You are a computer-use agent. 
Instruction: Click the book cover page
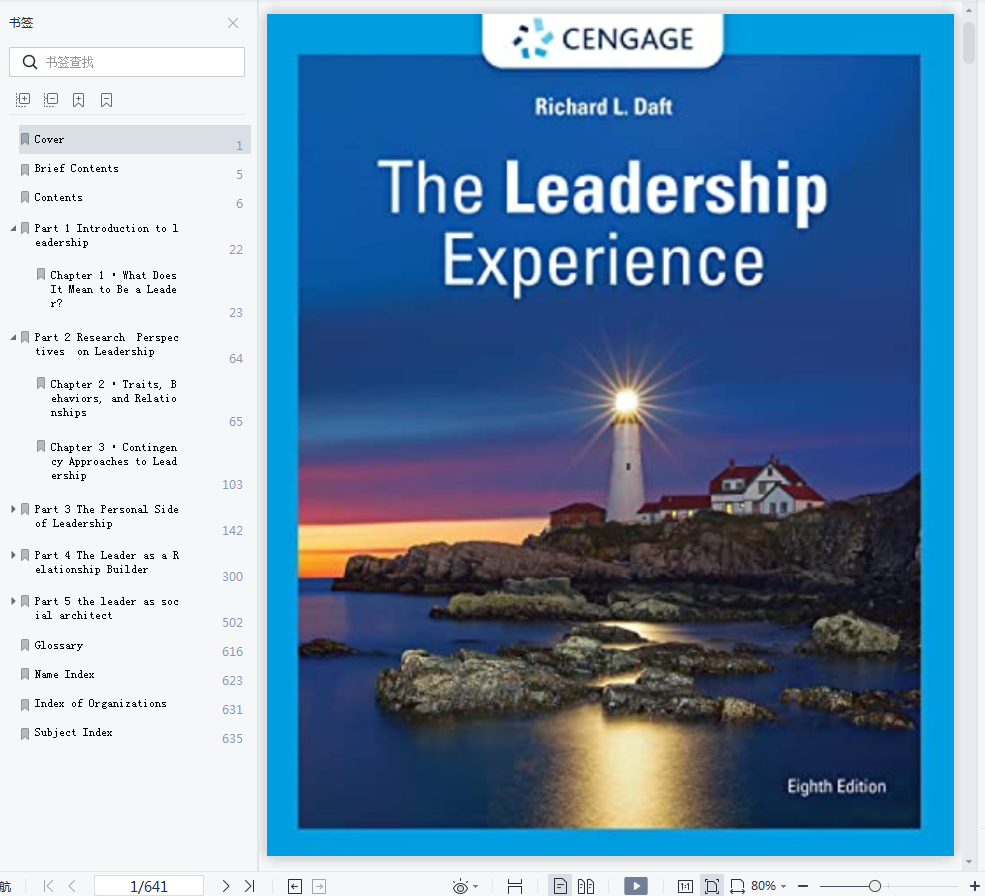pos(610,435)
